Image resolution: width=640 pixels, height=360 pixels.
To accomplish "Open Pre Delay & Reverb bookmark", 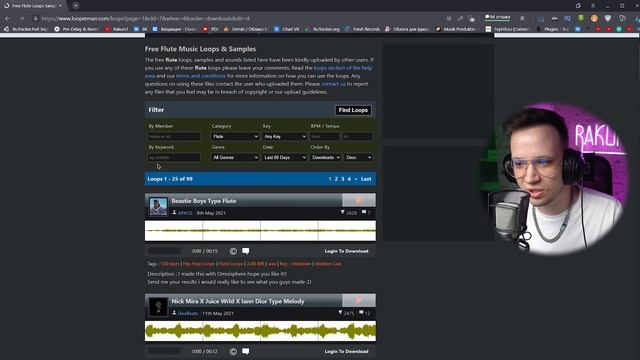I will (76, 29).
